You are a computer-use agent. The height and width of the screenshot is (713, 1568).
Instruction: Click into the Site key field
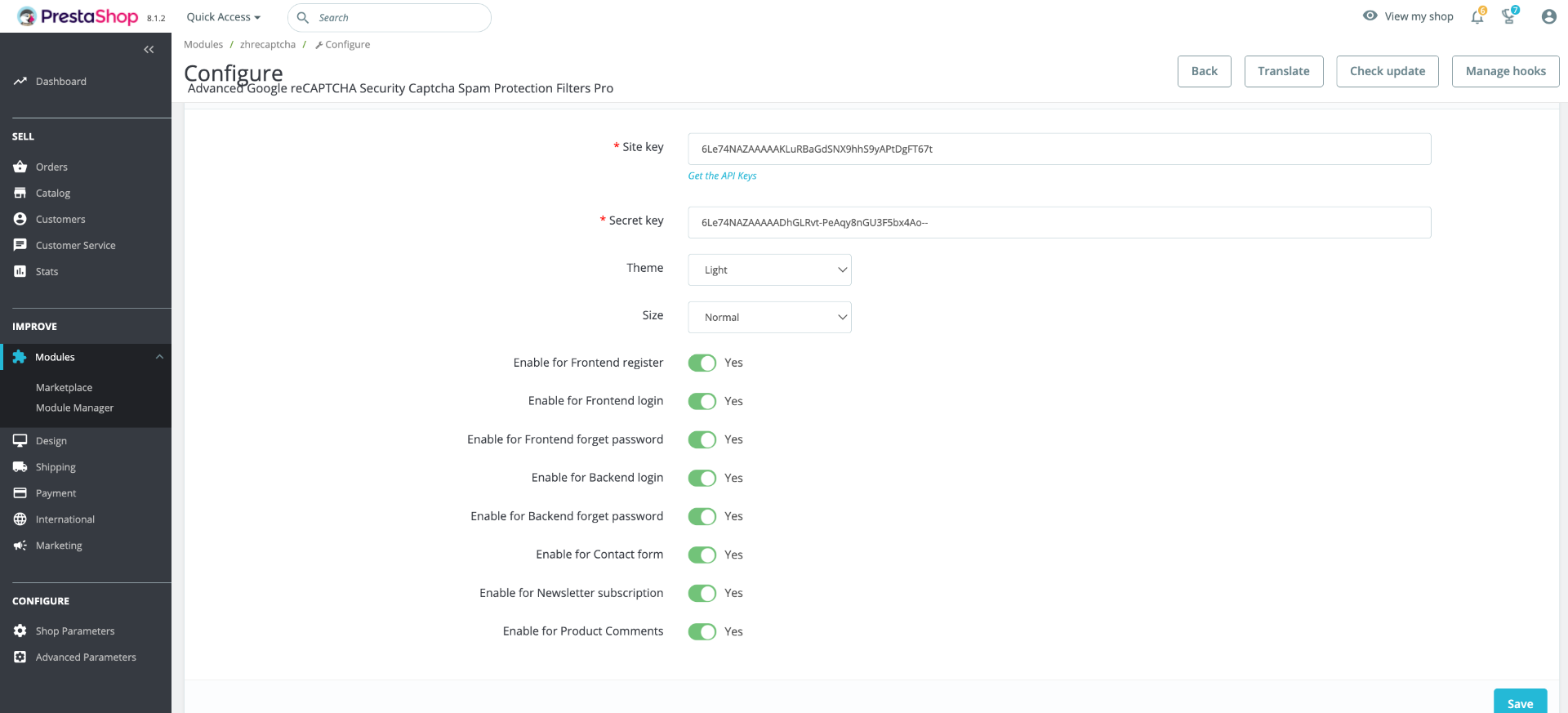pyautogui.click(x=1059, y=149)
